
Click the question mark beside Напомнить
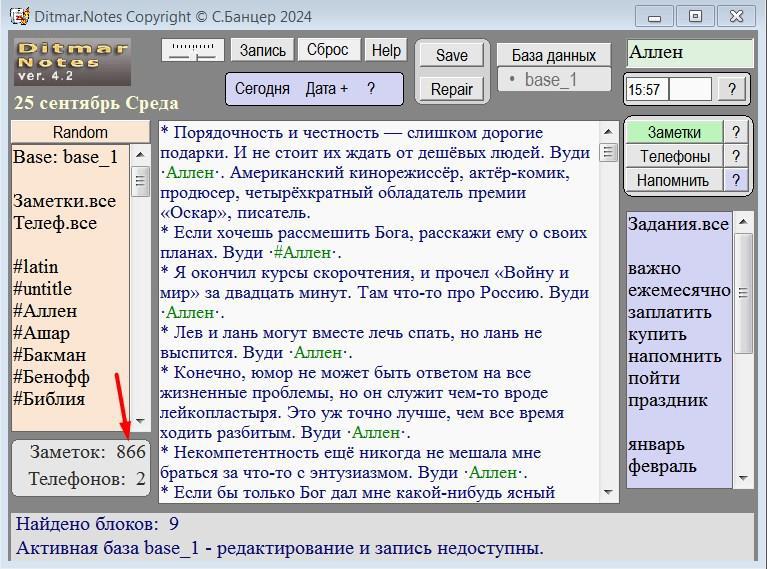point(736,180)
